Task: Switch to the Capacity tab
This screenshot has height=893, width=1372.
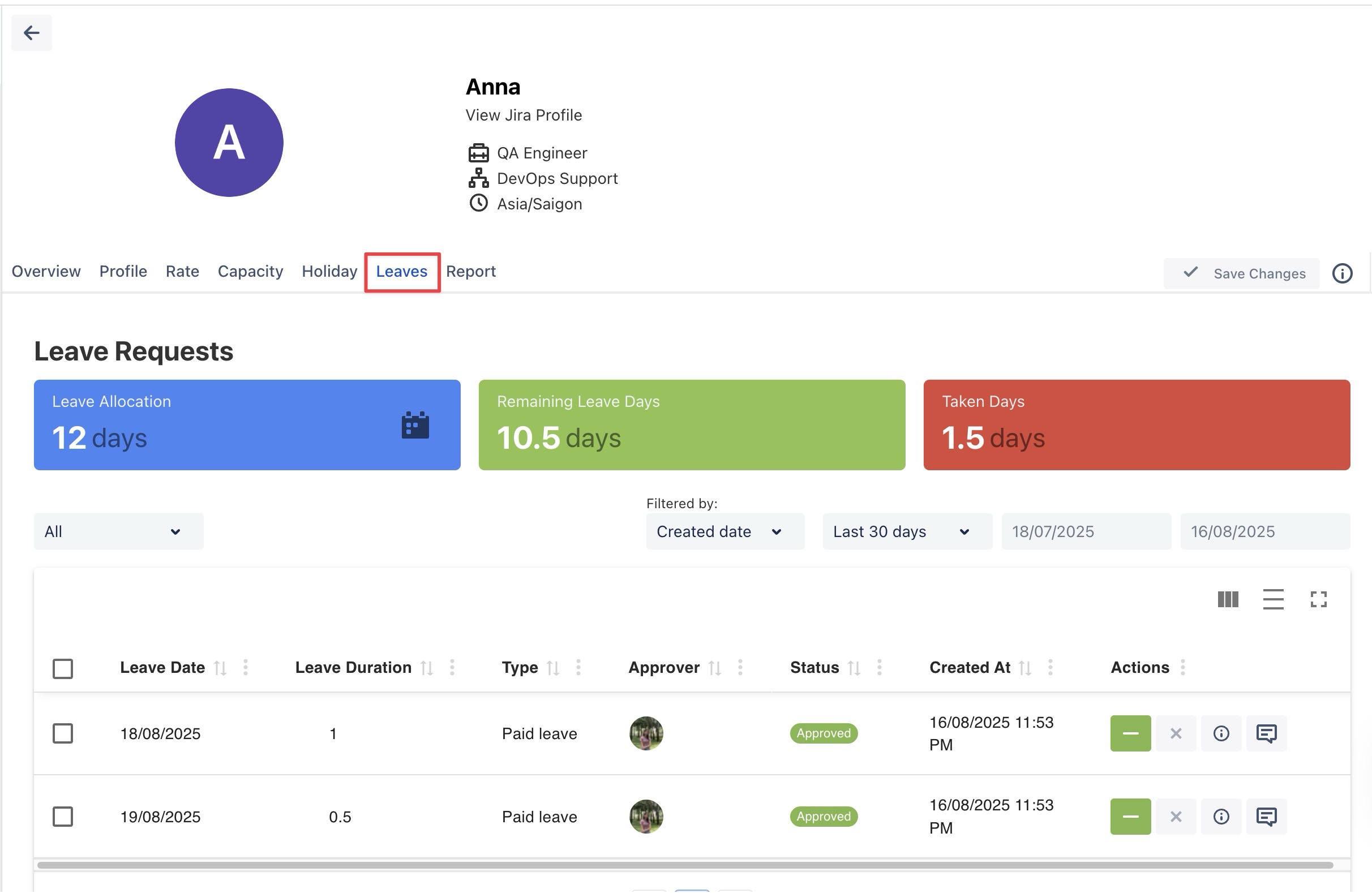Action: click(x=250, y=272)
